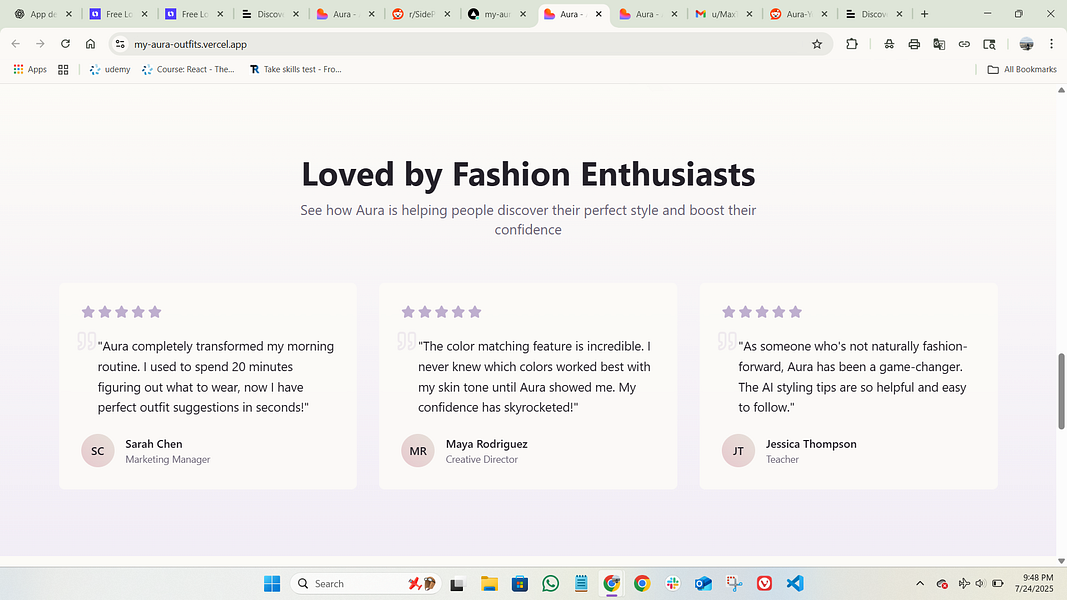Click the browser reload button
Image resolution: width=1067 pixels, height=600 pixels.
click(65, 44)
